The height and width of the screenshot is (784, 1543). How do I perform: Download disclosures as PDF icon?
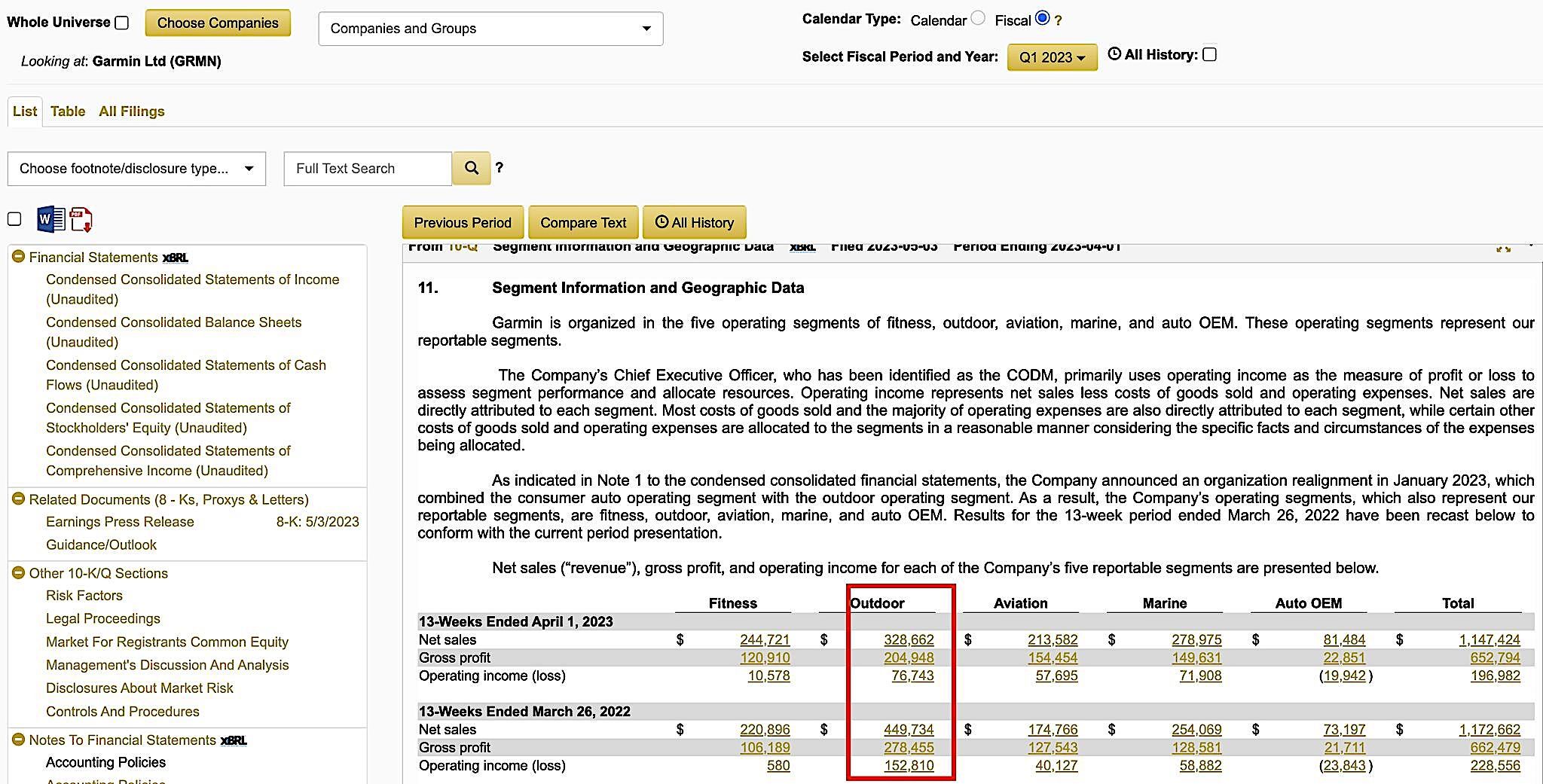81,219
